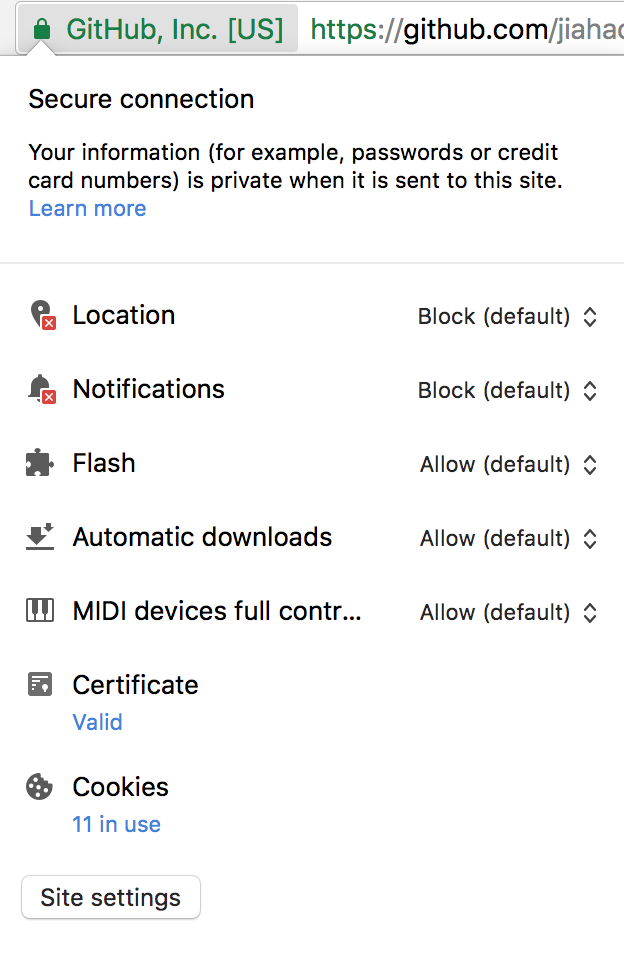Click the Certificate icon
This screenshot has height=958, width=624.
pyautogui.click(x=39, y=685)
